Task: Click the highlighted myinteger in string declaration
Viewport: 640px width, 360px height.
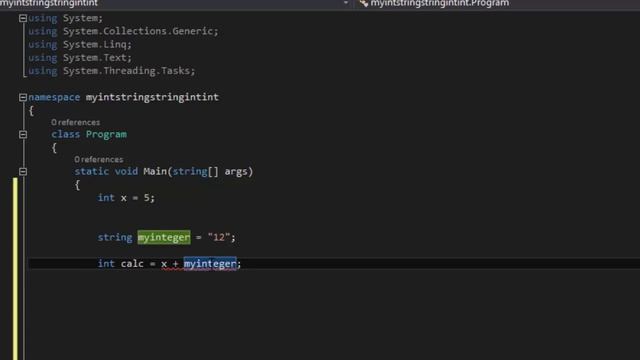Action: 164,237
